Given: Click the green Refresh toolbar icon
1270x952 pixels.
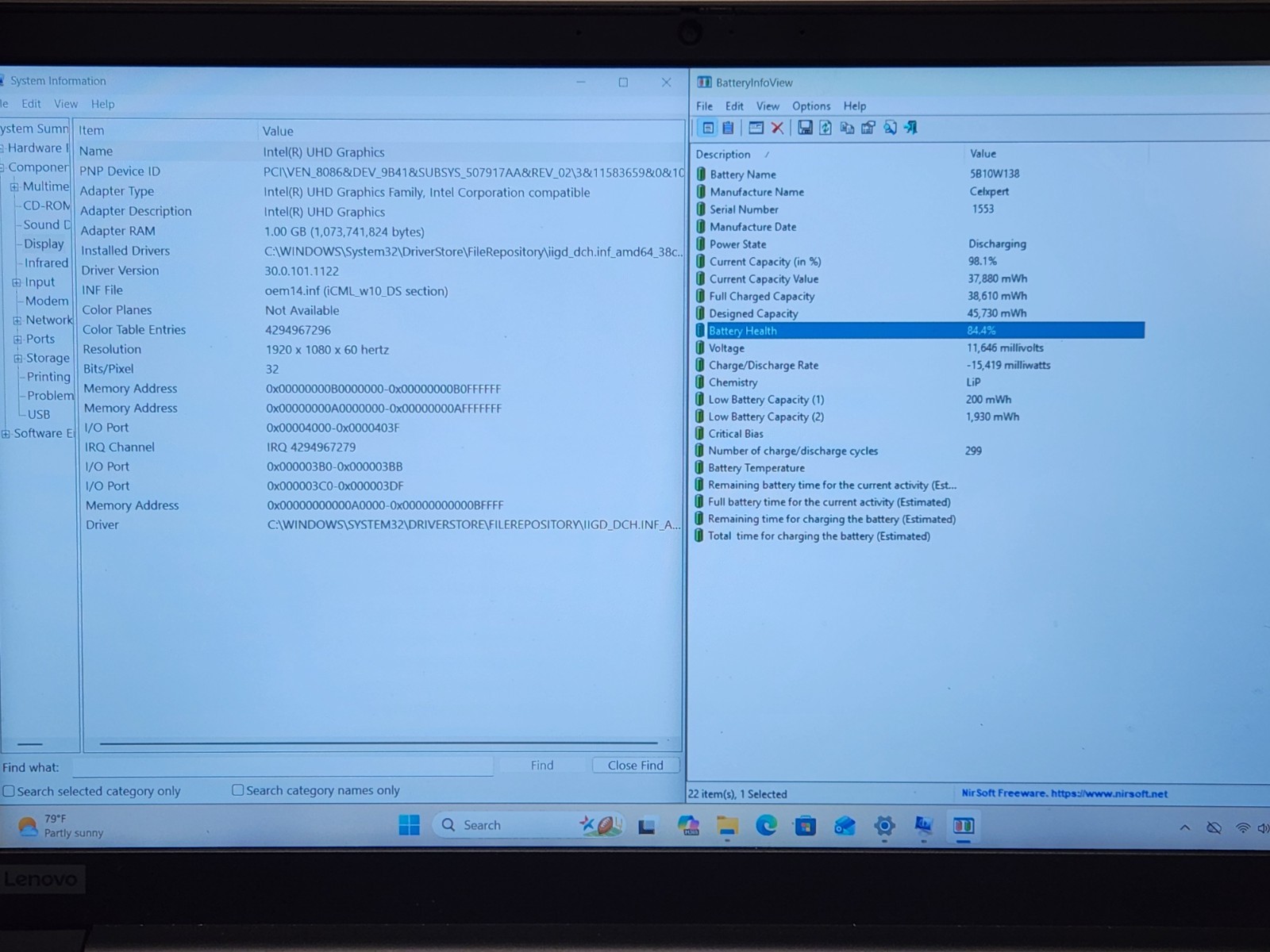Looking at the screenshot, I should pyautogui.click(x=825, y=128).
